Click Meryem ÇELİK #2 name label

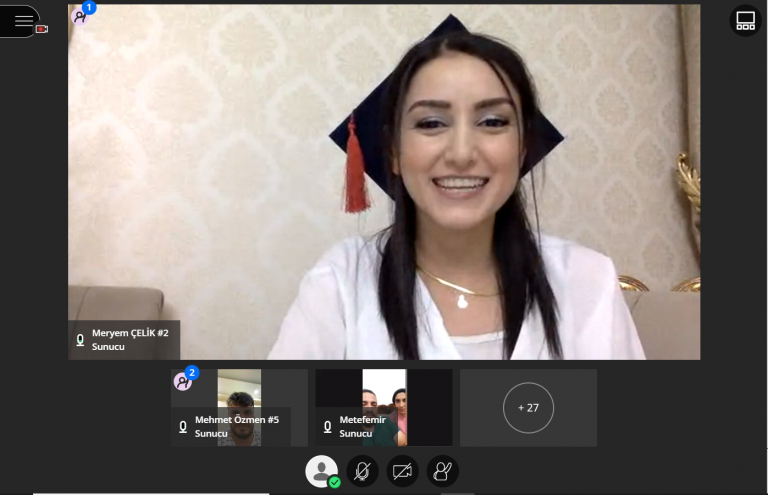[x=130, y=333]
